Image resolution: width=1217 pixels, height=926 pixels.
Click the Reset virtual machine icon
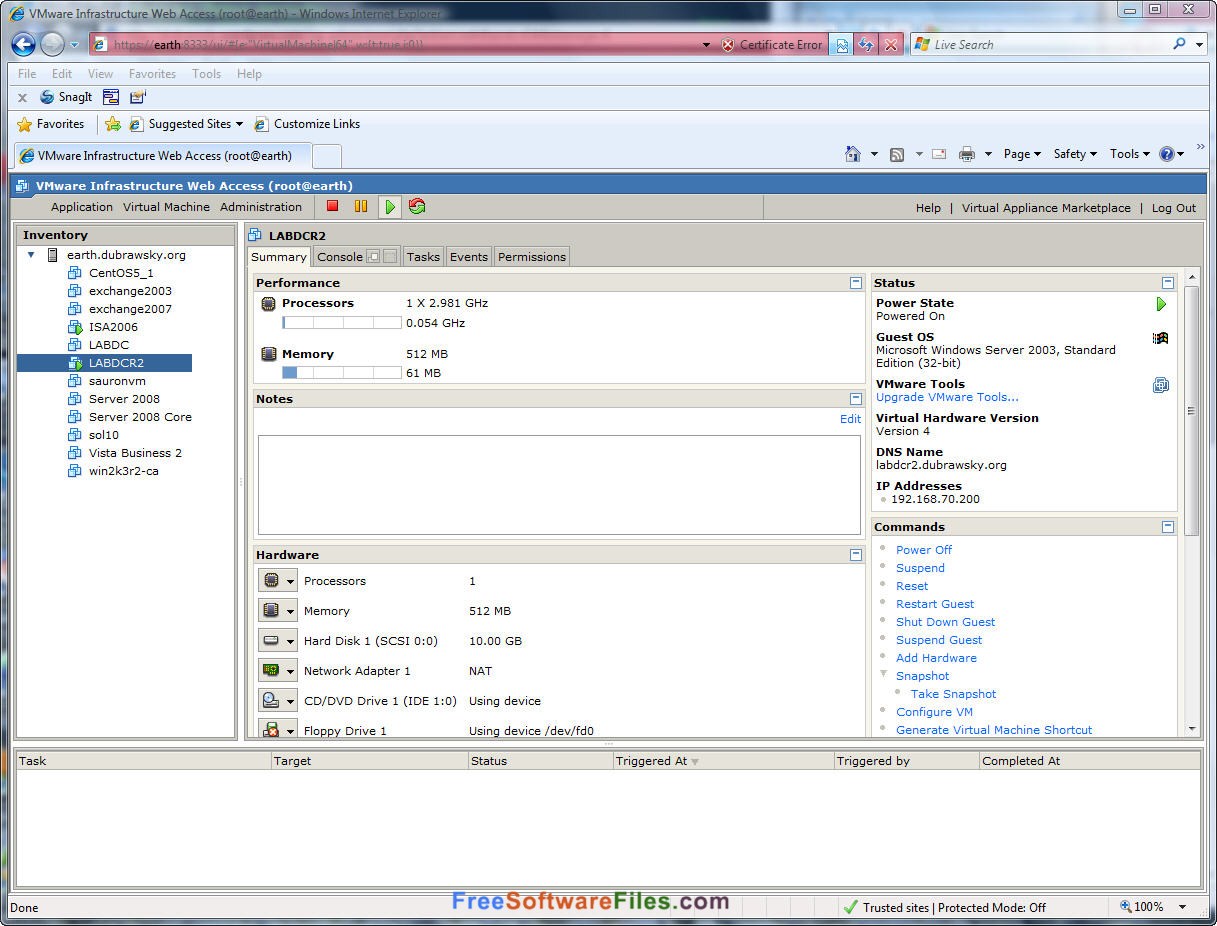(417, 206)
